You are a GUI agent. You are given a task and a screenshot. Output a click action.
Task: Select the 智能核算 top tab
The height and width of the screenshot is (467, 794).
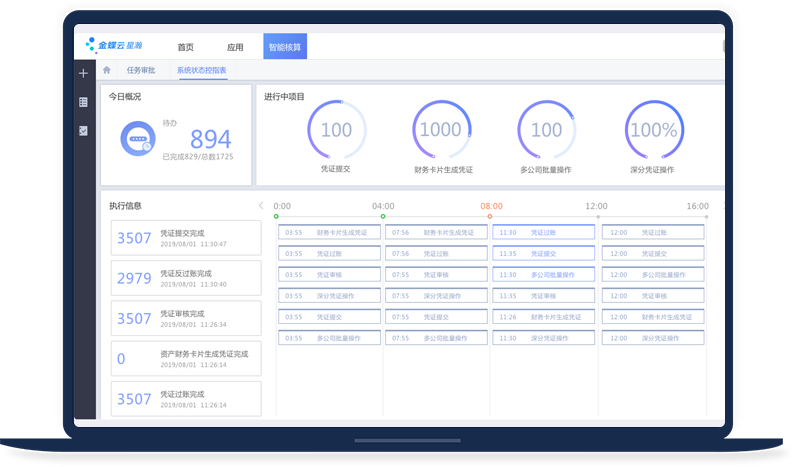click(285, 47)
